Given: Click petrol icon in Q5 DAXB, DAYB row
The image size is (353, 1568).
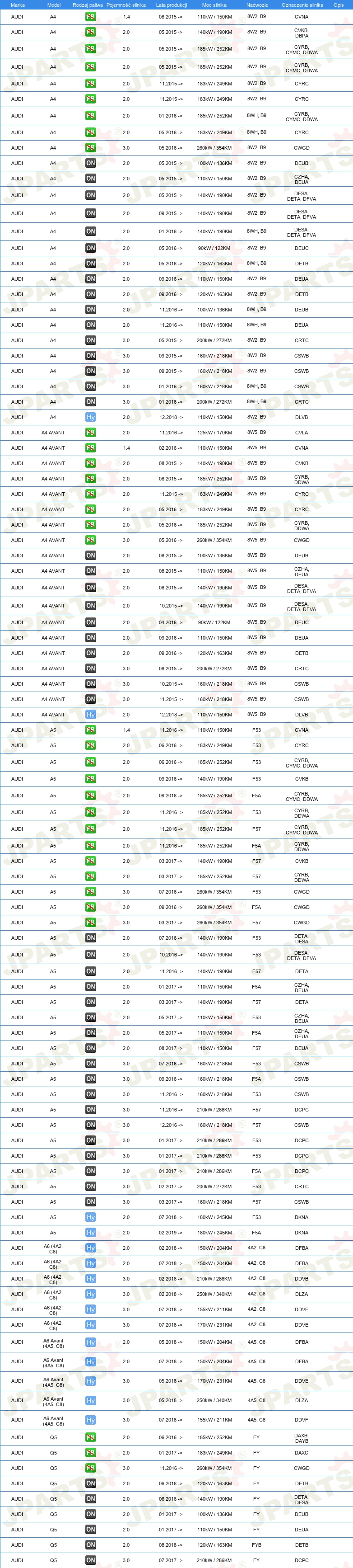Looking at the screenshot, I should [91, 1437].
